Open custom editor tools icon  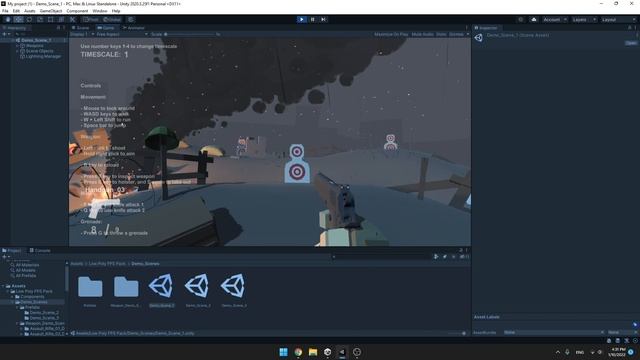pyautogui.click(x=72, y=20)
